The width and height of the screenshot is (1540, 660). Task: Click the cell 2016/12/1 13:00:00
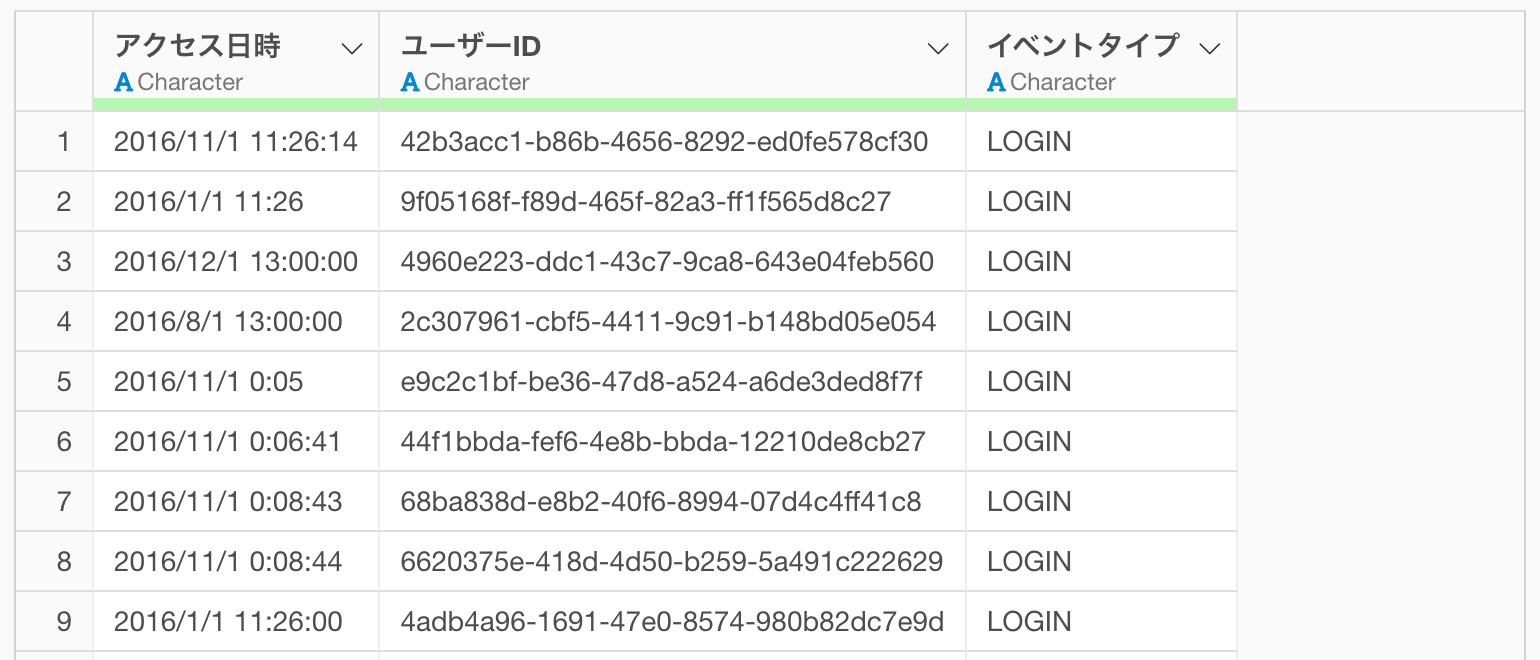[x=236, y=262]
